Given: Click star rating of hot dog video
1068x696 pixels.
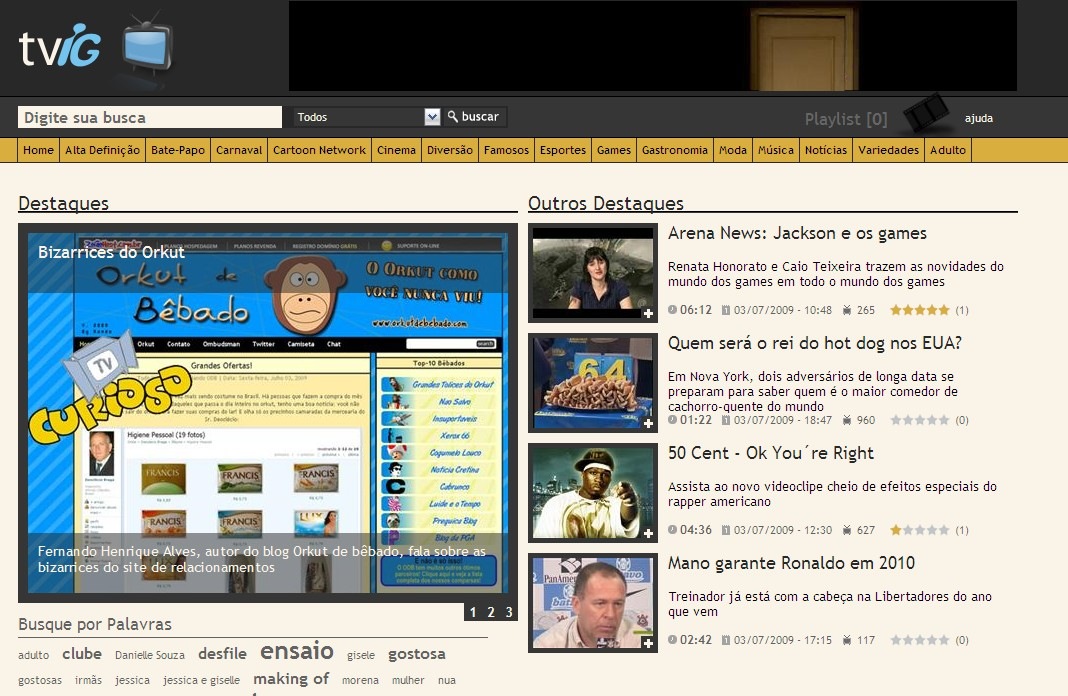Looking at the screenshot, I should (920, 420).
